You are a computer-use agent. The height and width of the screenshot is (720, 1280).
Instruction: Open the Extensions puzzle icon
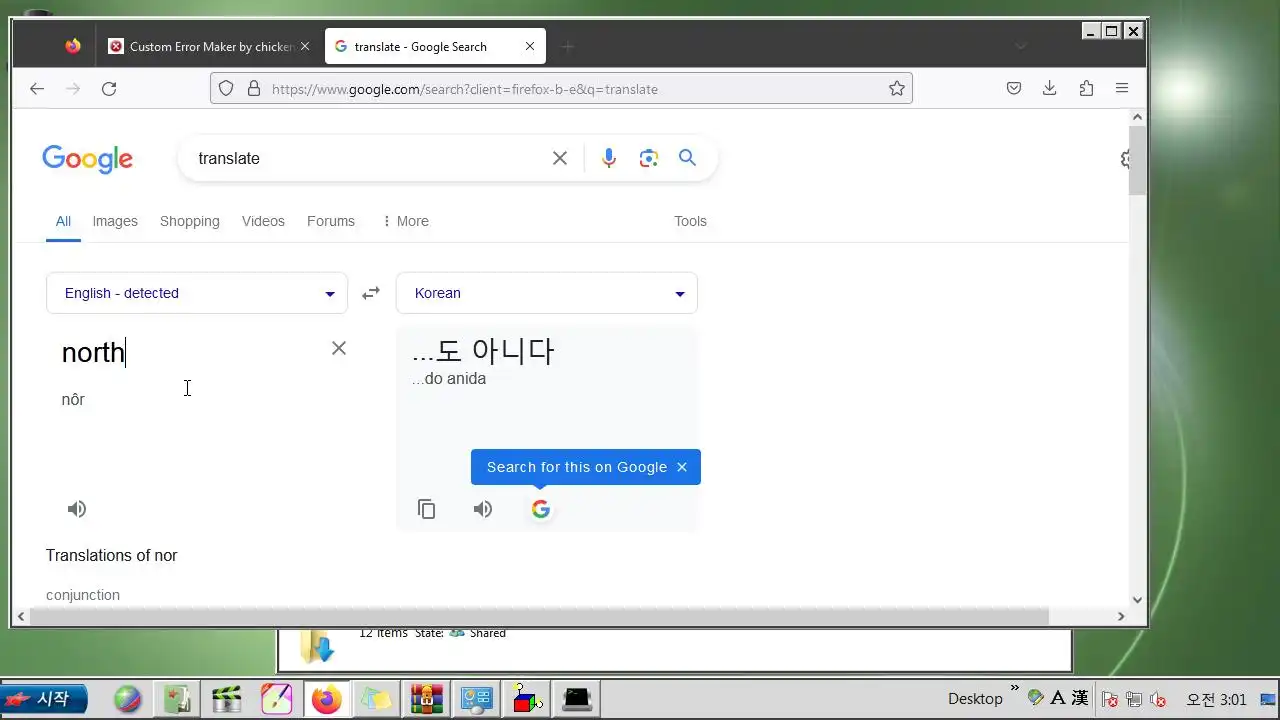(1086, 88)
